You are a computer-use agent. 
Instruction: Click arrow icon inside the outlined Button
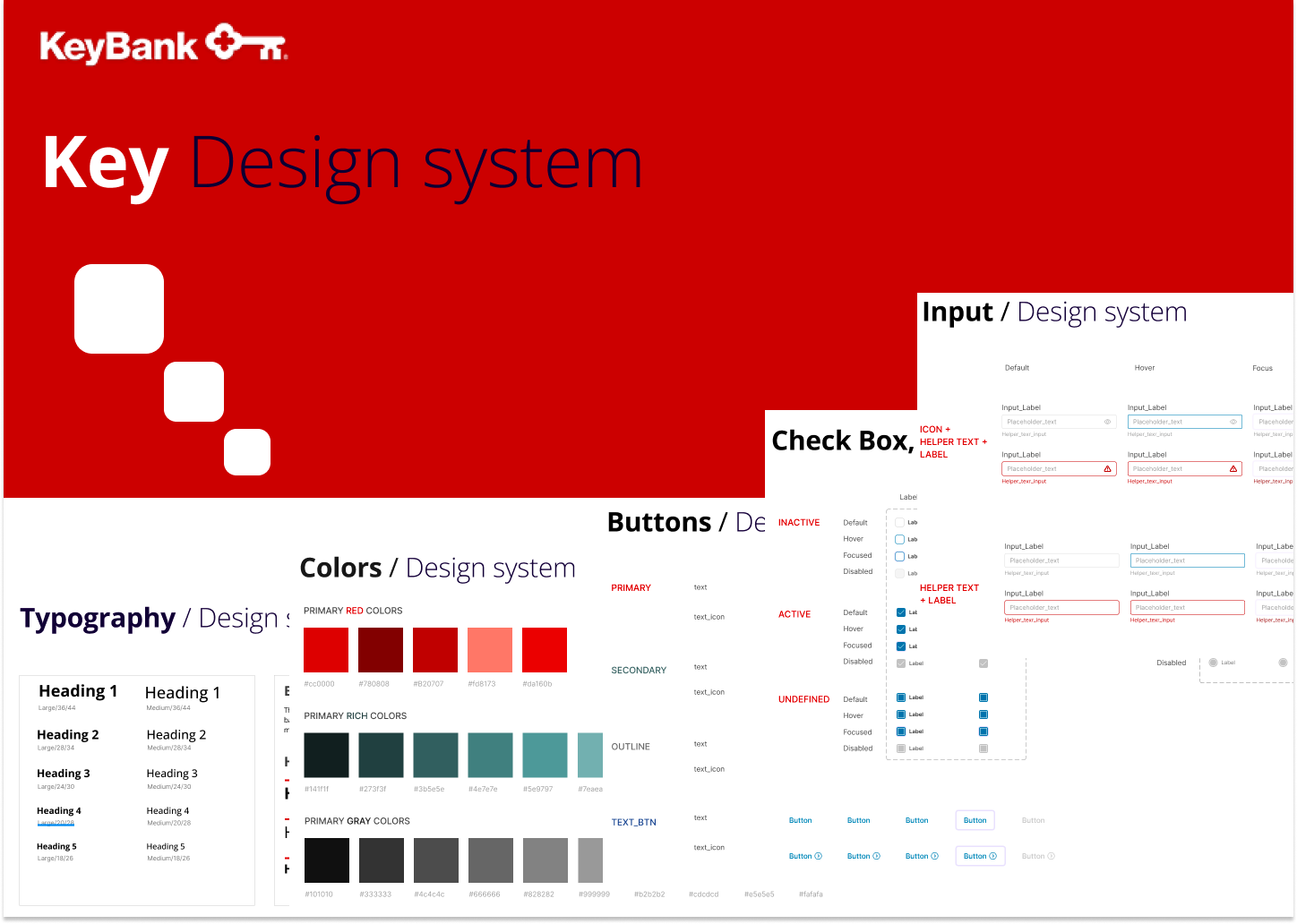point(992,857)
